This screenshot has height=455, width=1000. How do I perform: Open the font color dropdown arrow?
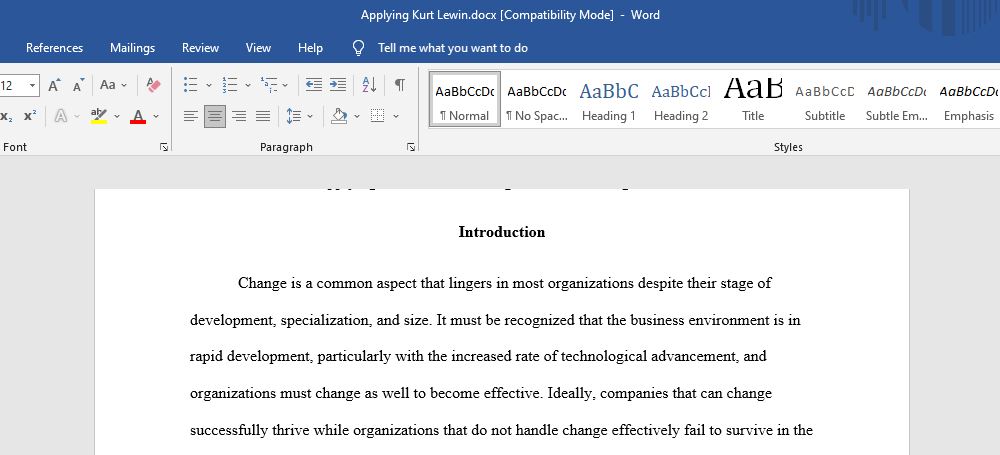tap(156, 116)
